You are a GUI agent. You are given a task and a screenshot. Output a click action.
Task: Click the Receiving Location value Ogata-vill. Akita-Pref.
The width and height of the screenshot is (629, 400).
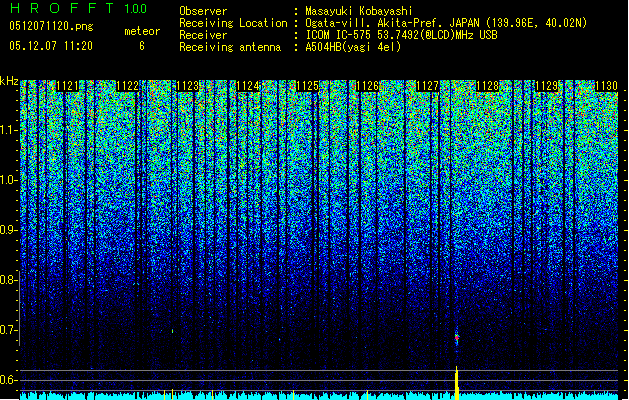click(x=375, y=23)
